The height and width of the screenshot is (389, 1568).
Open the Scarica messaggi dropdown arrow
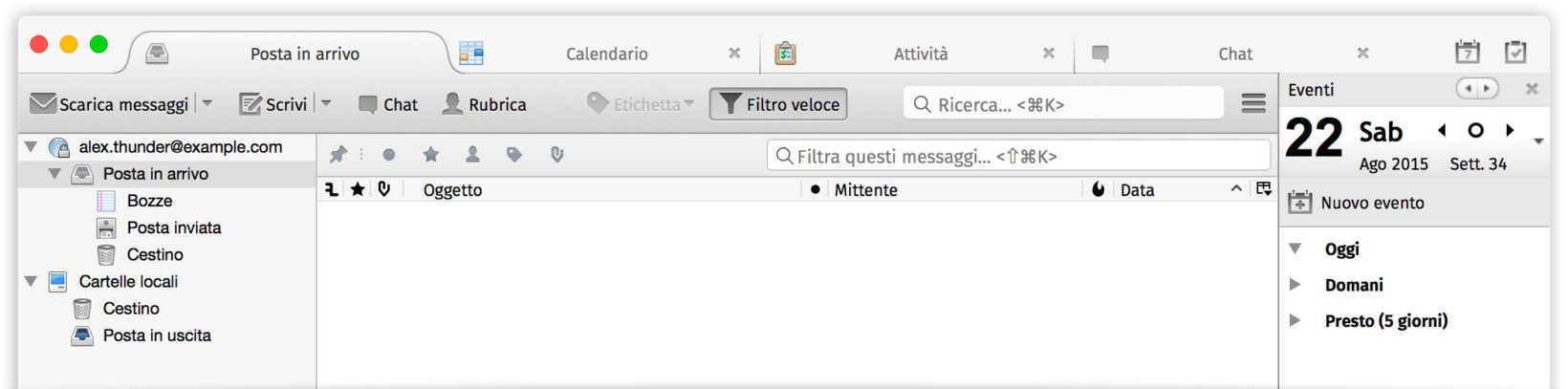(207, 103)
